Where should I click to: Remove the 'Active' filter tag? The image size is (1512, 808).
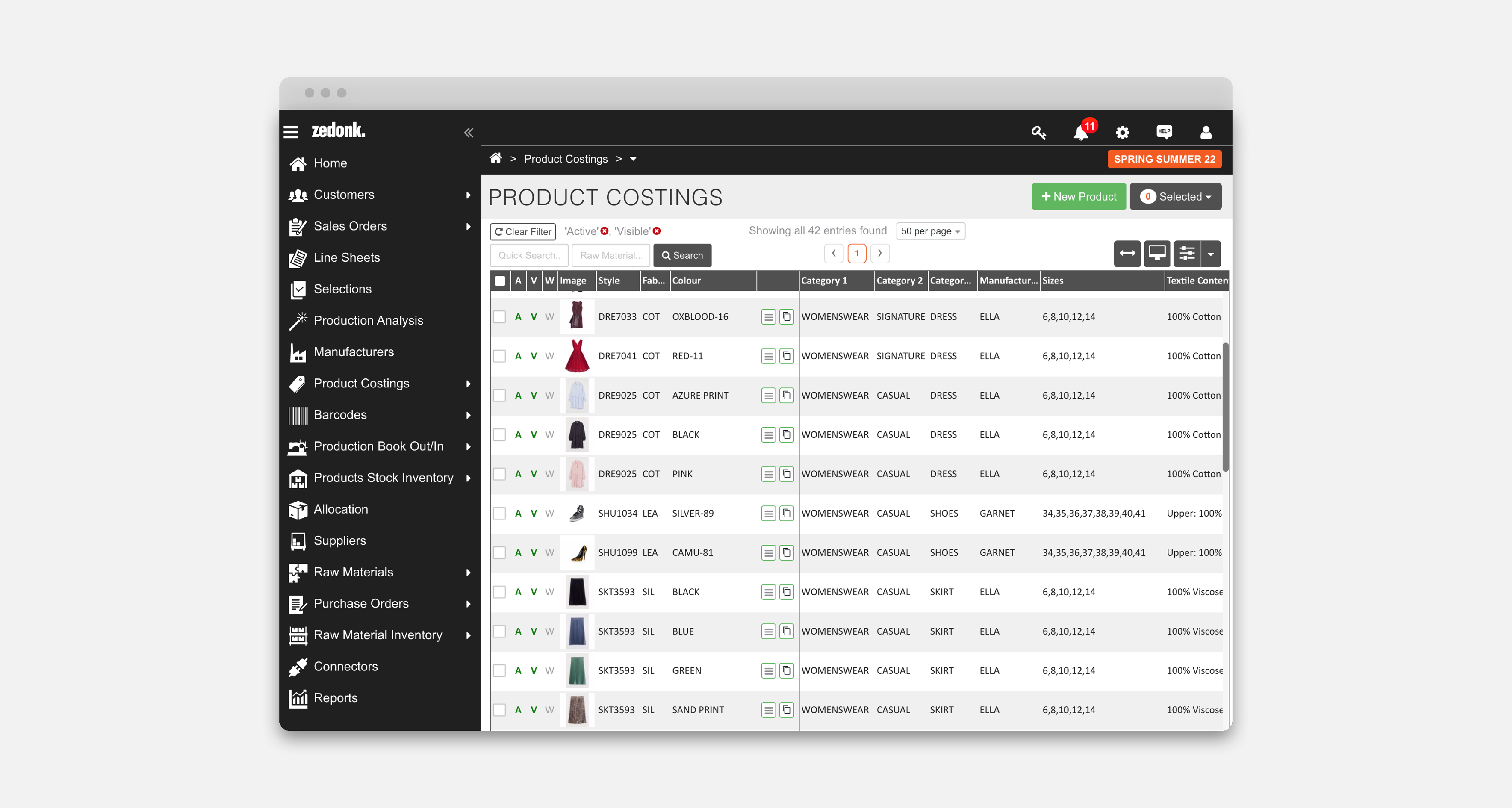pos(604,231)
